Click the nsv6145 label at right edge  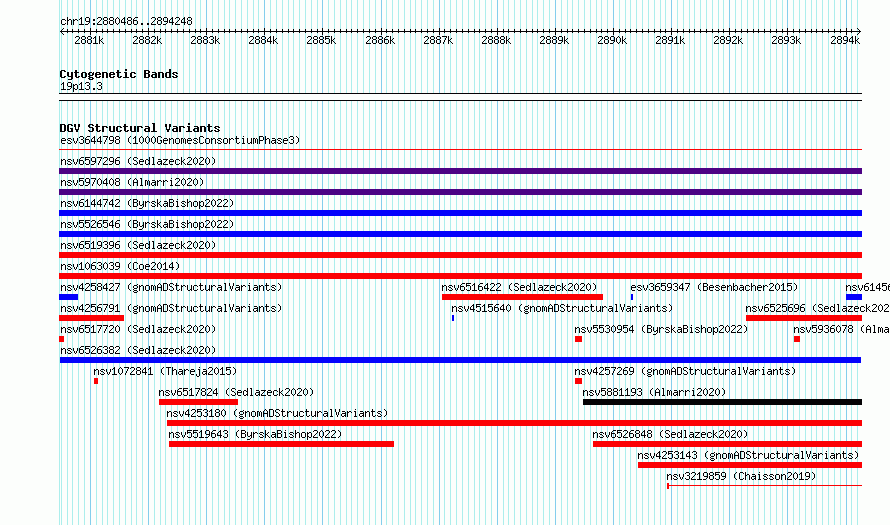pos(867,287)
